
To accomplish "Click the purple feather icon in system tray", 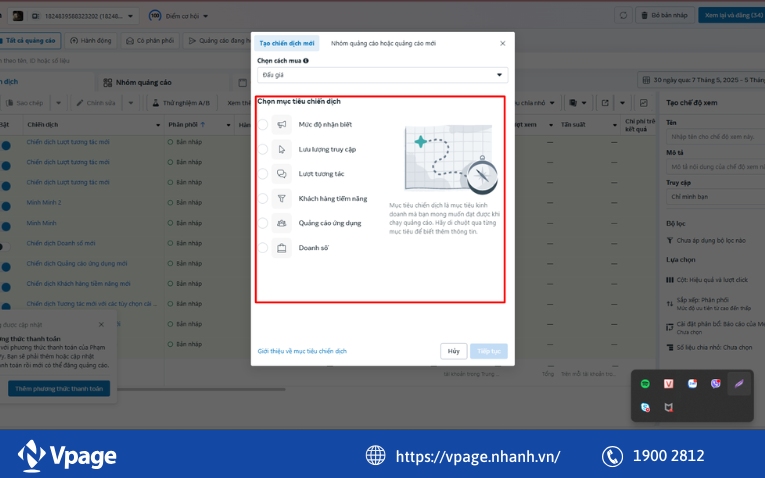I will (x=739, y=384).
